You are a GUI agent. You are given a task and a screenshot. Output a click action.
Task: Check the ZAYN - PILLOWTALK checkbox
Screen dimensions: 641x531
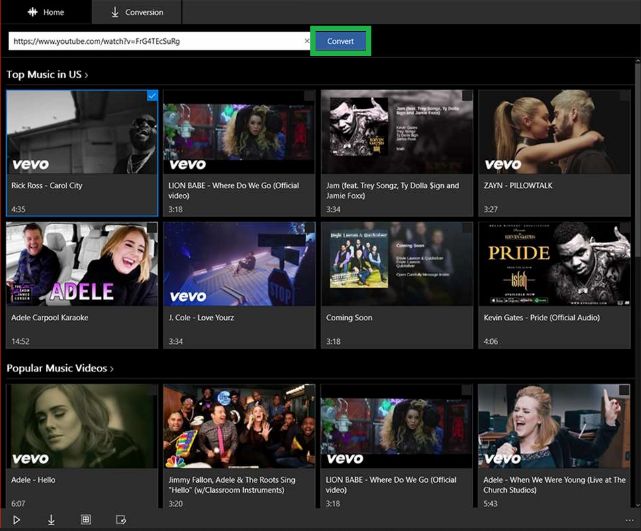[624, 96]
